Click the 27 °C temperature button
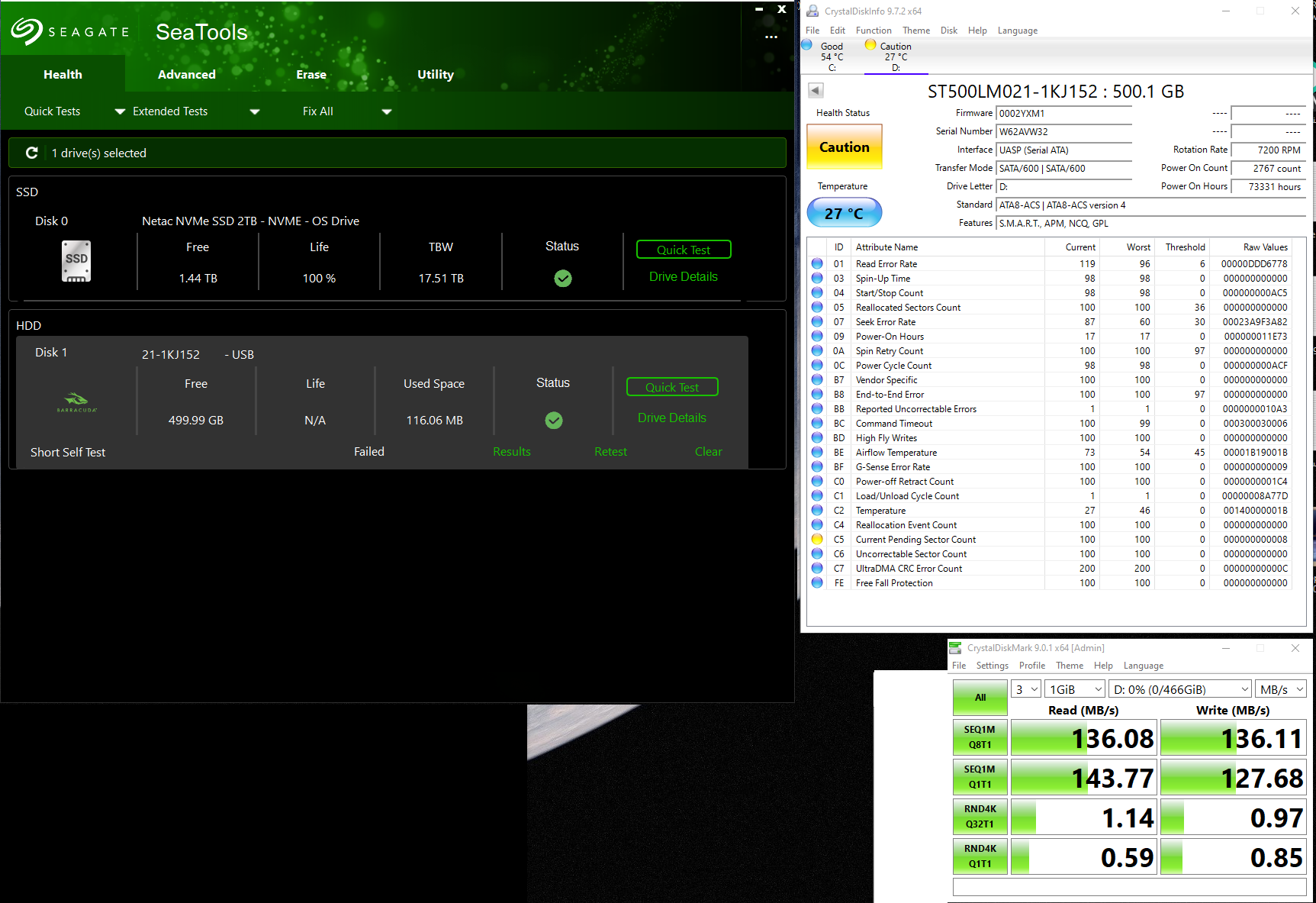Screen dimensions: 1316x903 click(845, 213)
